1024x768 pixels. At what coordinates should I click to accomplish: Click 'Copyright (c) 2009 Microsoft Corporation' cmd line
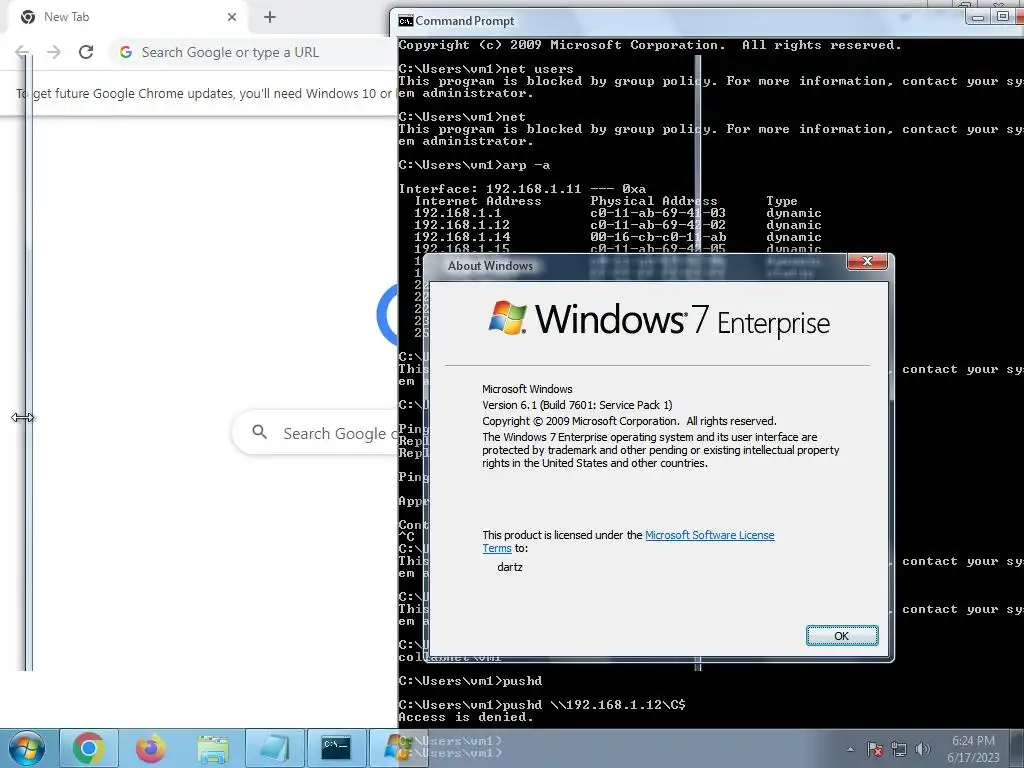point(650,44)
